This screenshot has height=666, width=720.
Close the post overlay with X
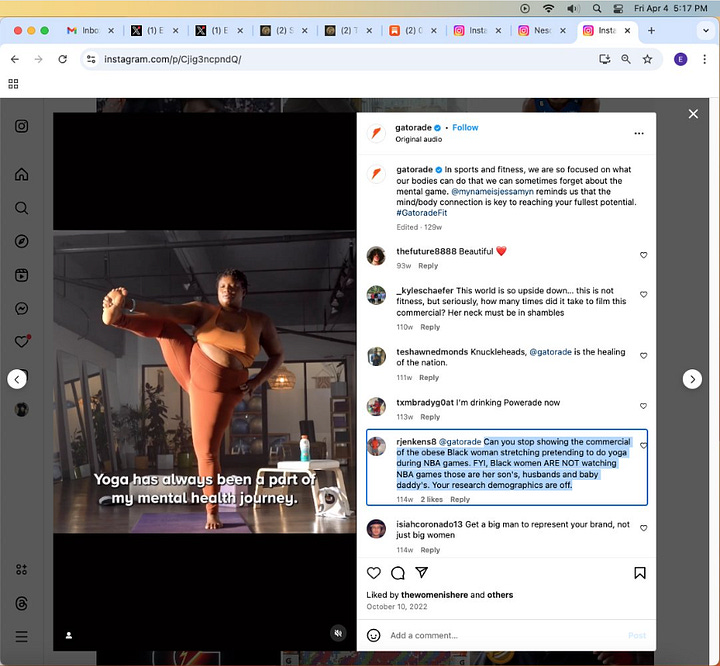pyautogui.click(x=693, y=114)
